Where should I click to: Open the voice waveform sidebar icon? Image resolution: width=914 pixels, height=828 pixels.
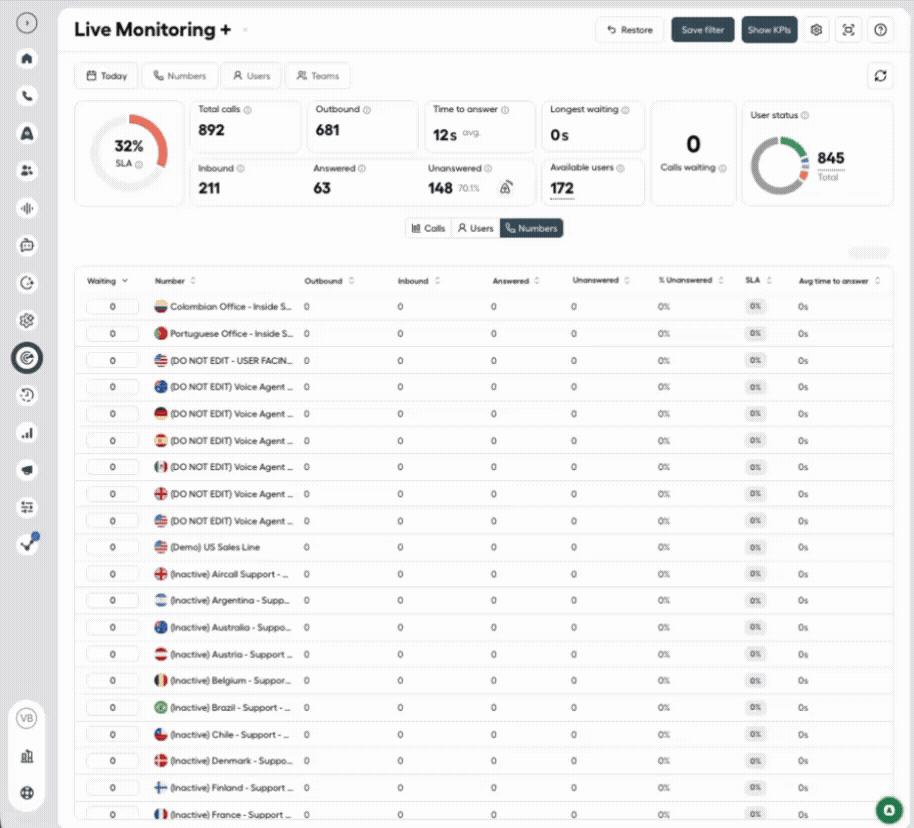pos(27,208)
